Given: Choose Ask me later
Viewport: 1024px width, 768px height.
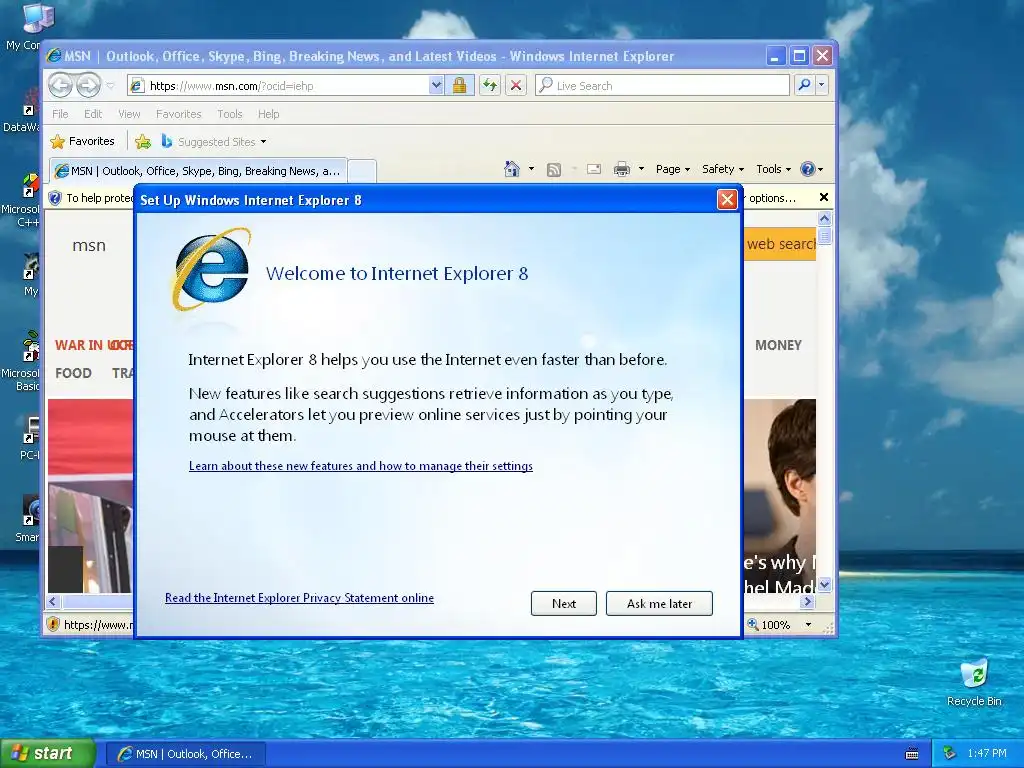Looking at the screenshot, I should (659, 603).
